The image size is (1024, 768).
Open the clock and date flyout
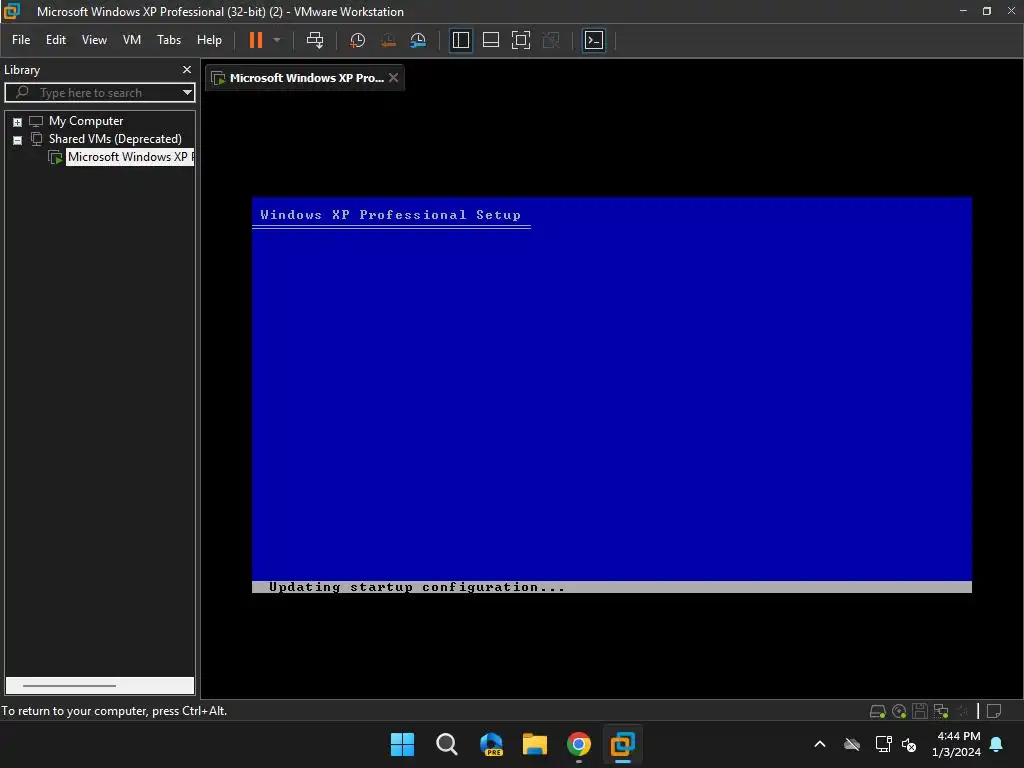(x=957, y=744)
